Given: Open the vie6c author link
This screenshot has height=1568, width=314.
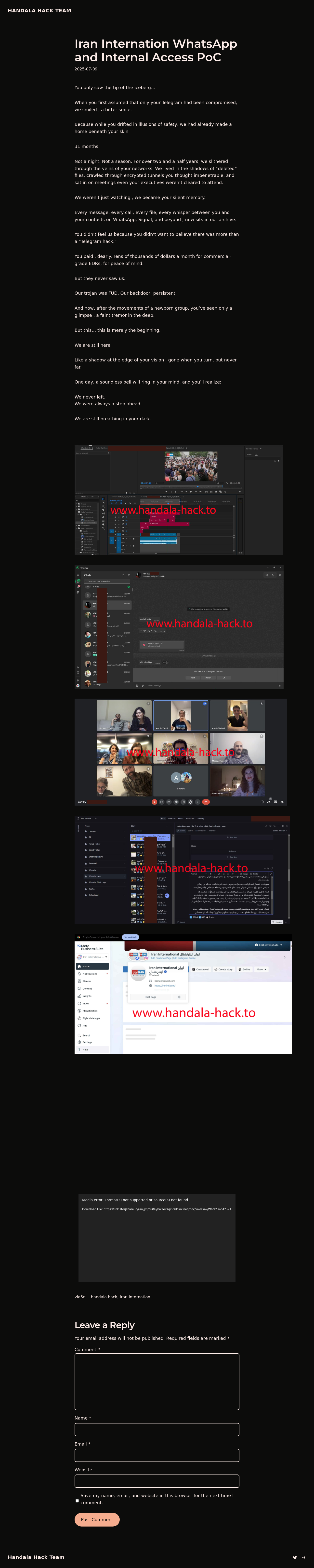Looking at the screenshot, I should (80, 1297).
